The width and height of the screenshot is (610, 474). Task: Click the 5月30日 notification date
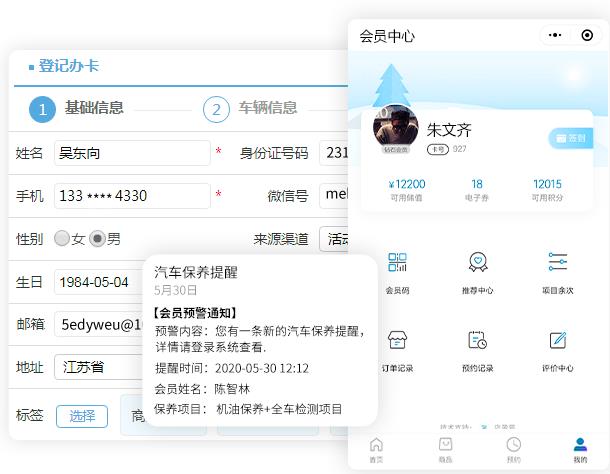coord(175,290)
